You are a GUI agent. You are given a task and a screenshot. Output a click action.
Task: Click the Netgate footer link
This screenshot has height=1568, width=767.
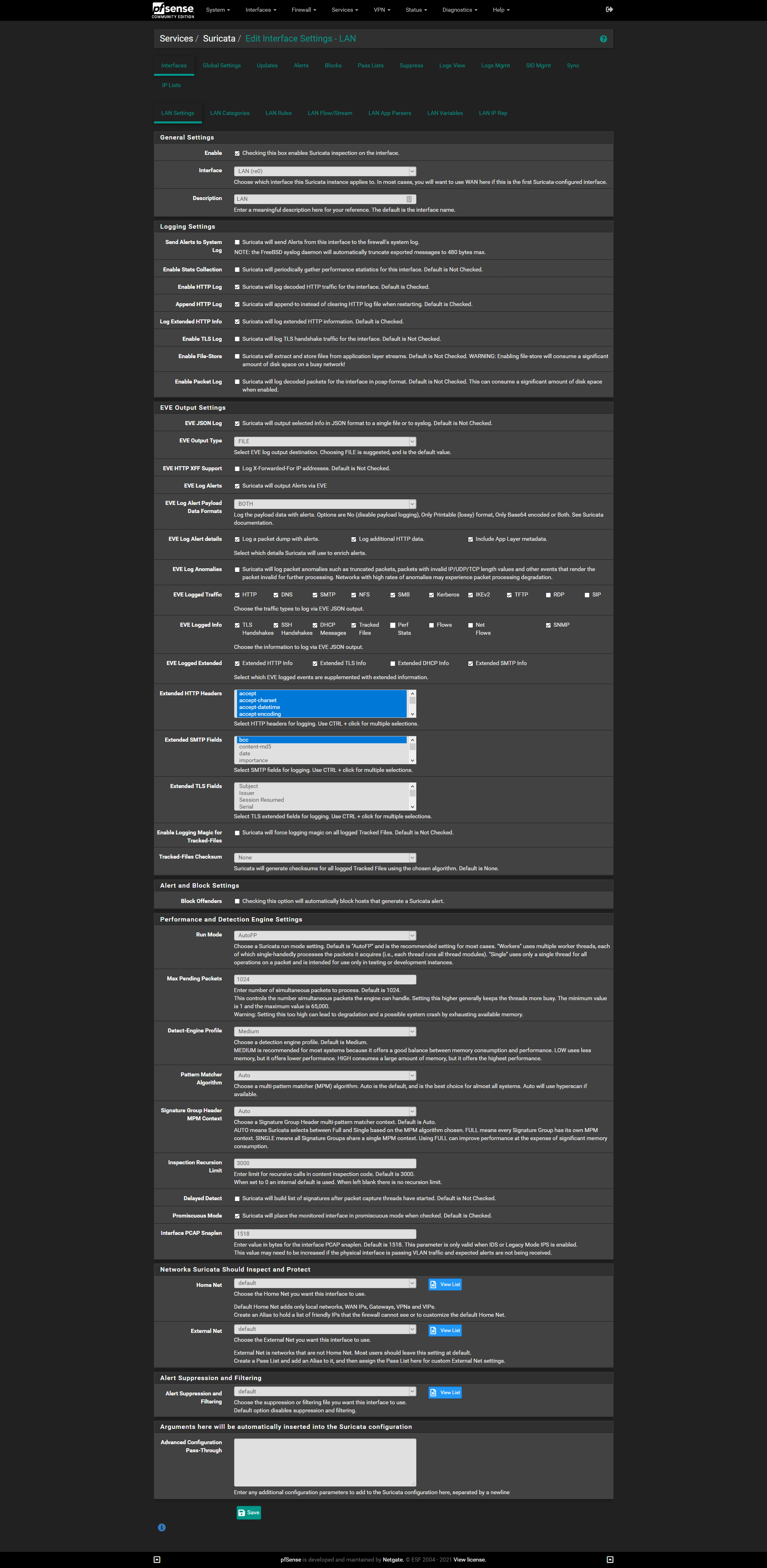pyautogui.click(x=393, y=1560)
